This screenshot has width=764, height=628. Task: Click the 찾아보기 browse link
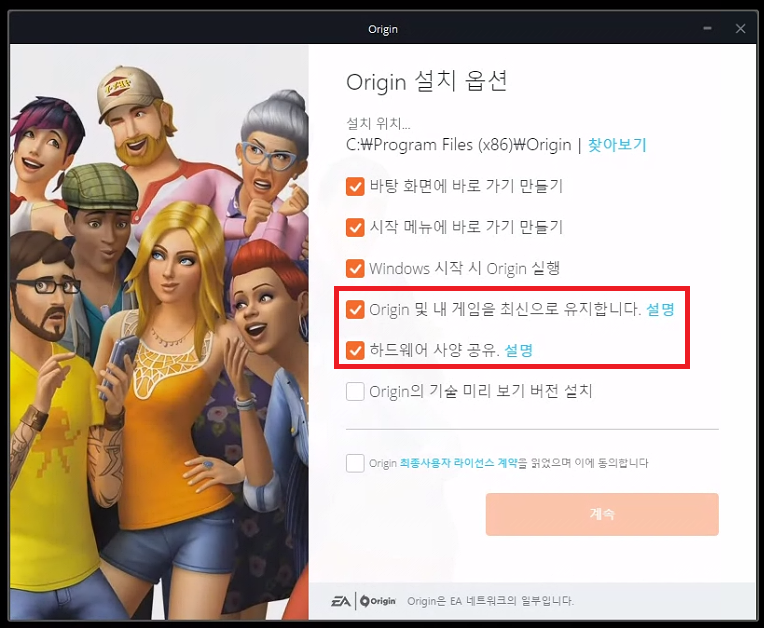point(617,145)
